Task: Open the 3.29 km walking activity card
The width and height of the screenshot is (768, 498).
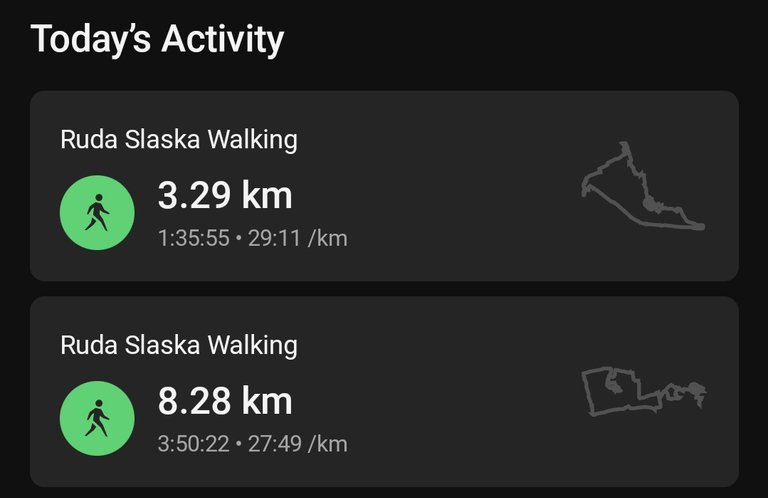Action: pyautogui.click(x=384, y=186)
